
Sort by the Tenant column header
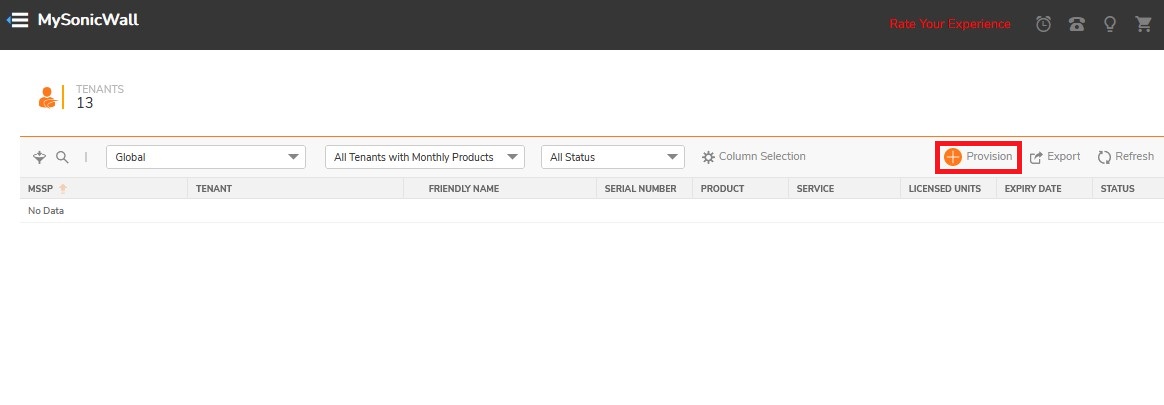pyautogui.click(x=214, y=189)
